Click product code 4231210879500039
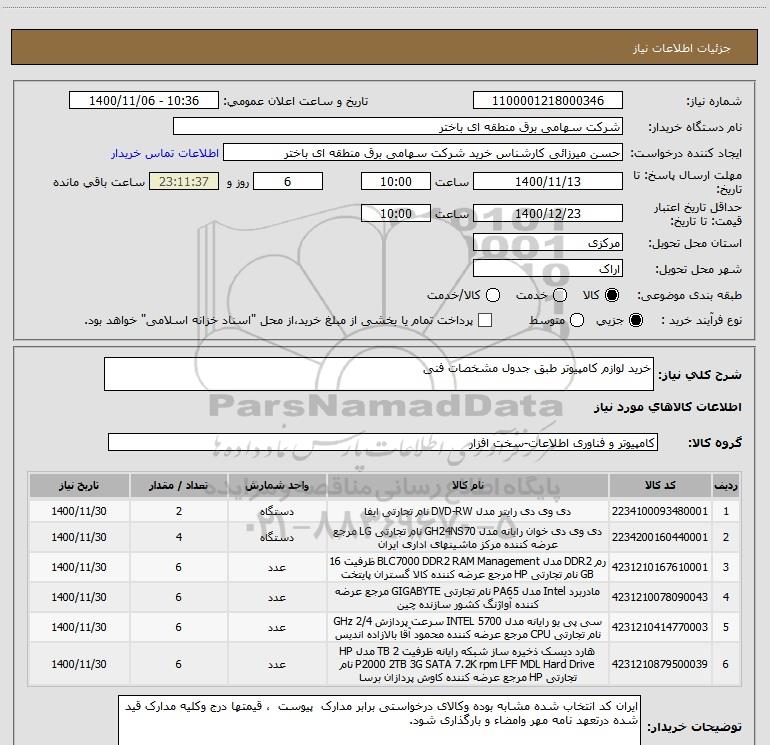Screen dimensions: 770x745 [660, 664]
